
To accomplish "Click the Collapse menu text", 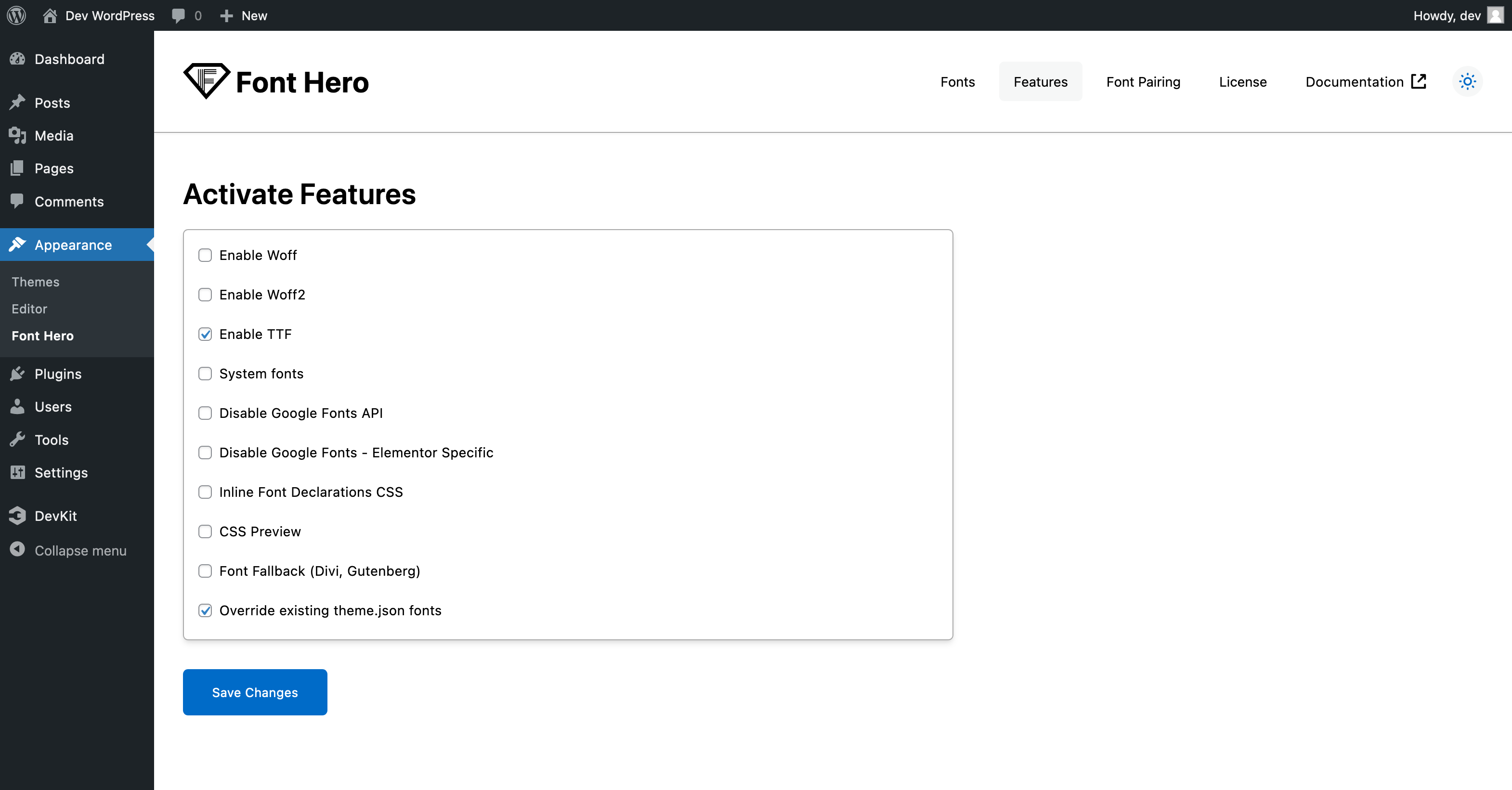I will pyautogui.click(x=80, y=551).
